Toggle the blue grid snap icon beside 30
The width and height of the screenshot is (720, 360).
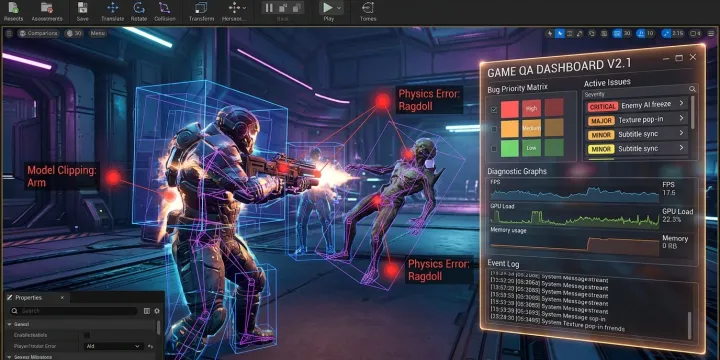click(x=617, y=34)
